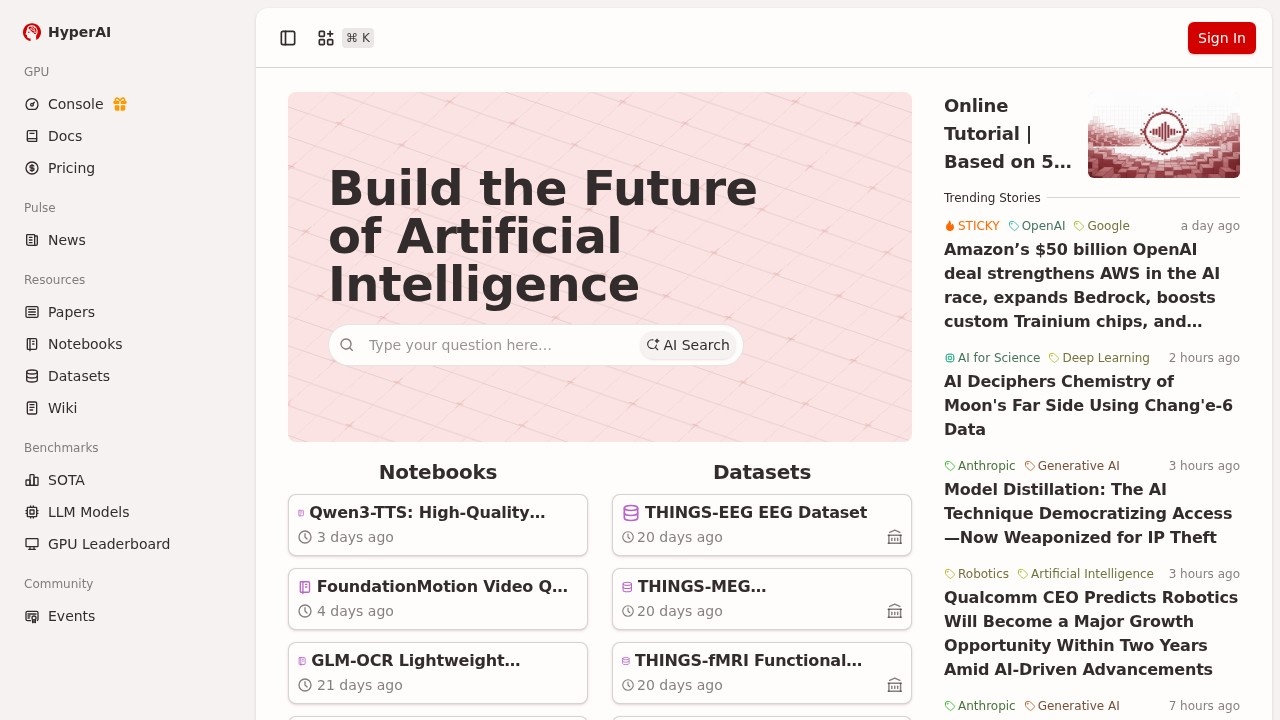Click the magnifier icon in search bar
The width and height of the screenshot is (1280, 720).
(347, 345)
